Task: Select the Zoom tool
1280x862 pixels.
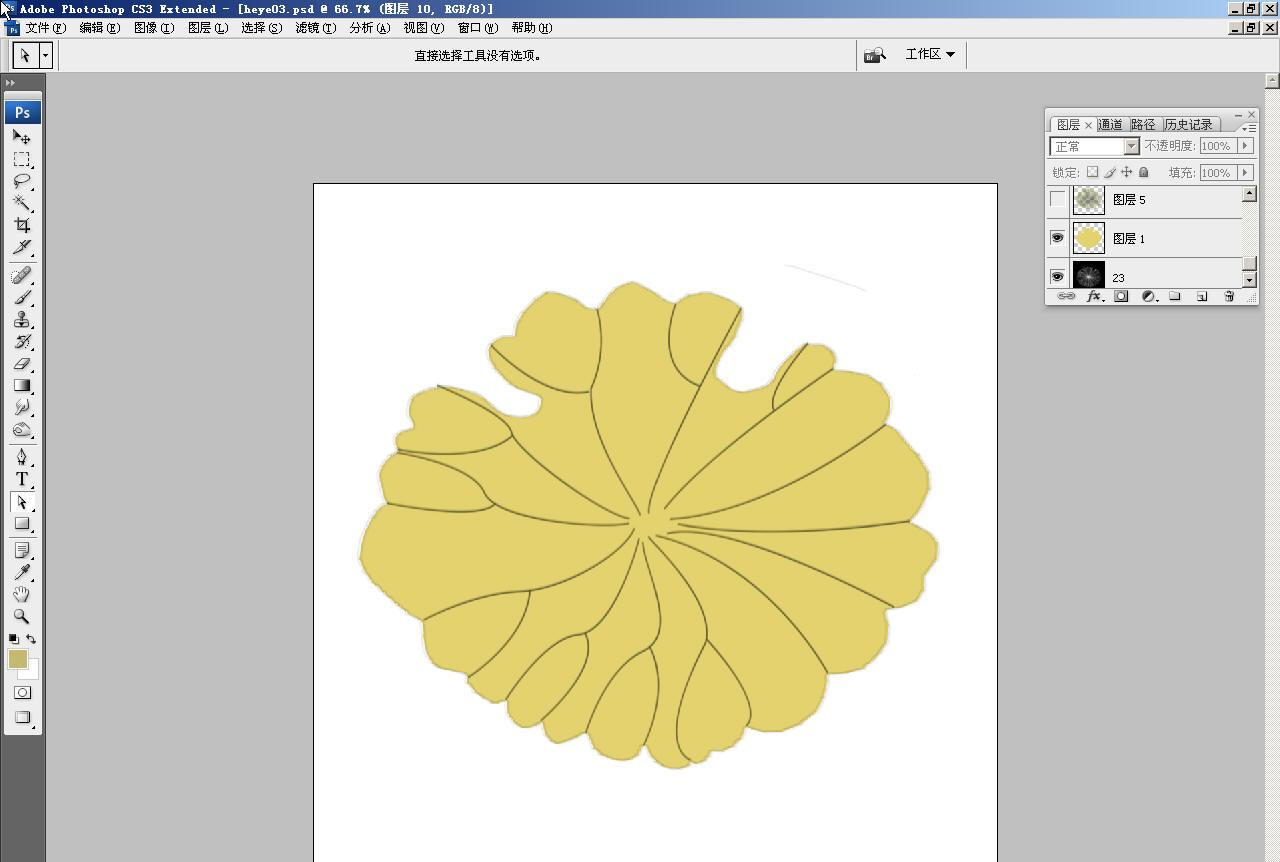Action: pos(22,617)
